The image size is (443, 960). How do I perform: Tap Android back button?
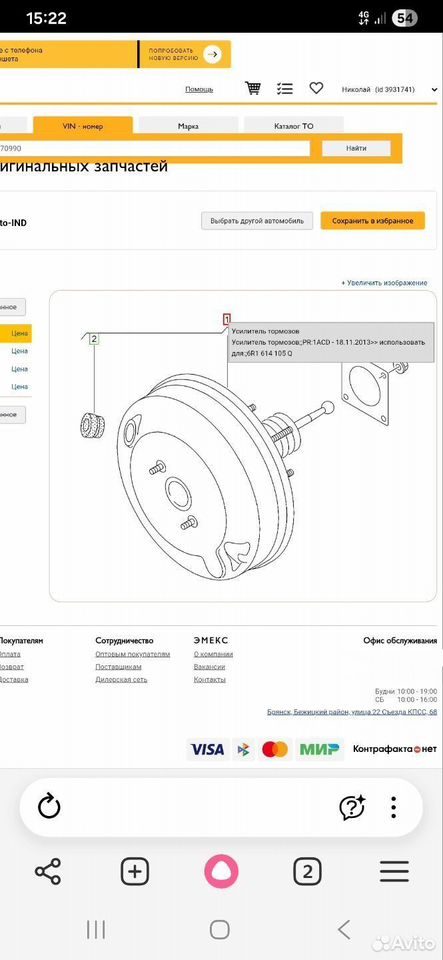[x=344, y=930]
